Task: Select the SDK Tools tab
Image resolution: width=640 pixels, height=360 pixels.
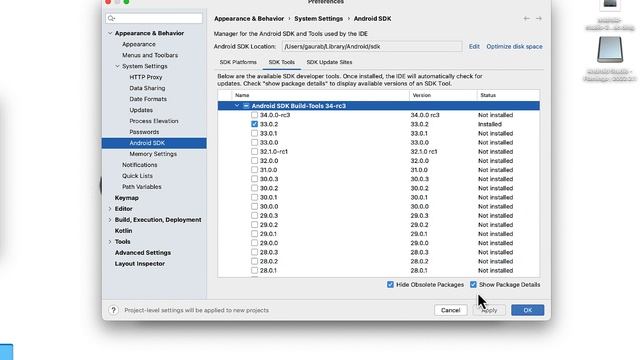Action: [x=282, y=62]
